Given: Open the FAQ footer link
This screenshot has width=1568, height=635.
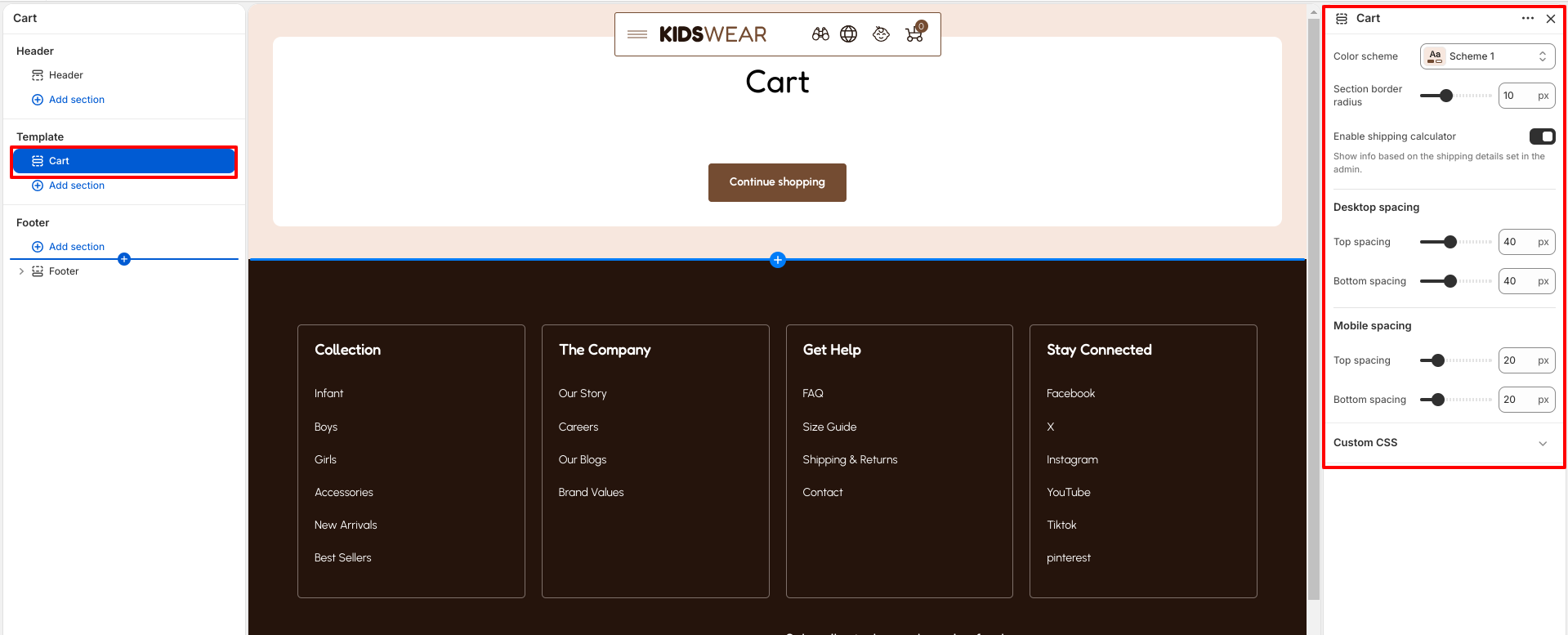Looking at the screenshot, I should pos(813,393).
